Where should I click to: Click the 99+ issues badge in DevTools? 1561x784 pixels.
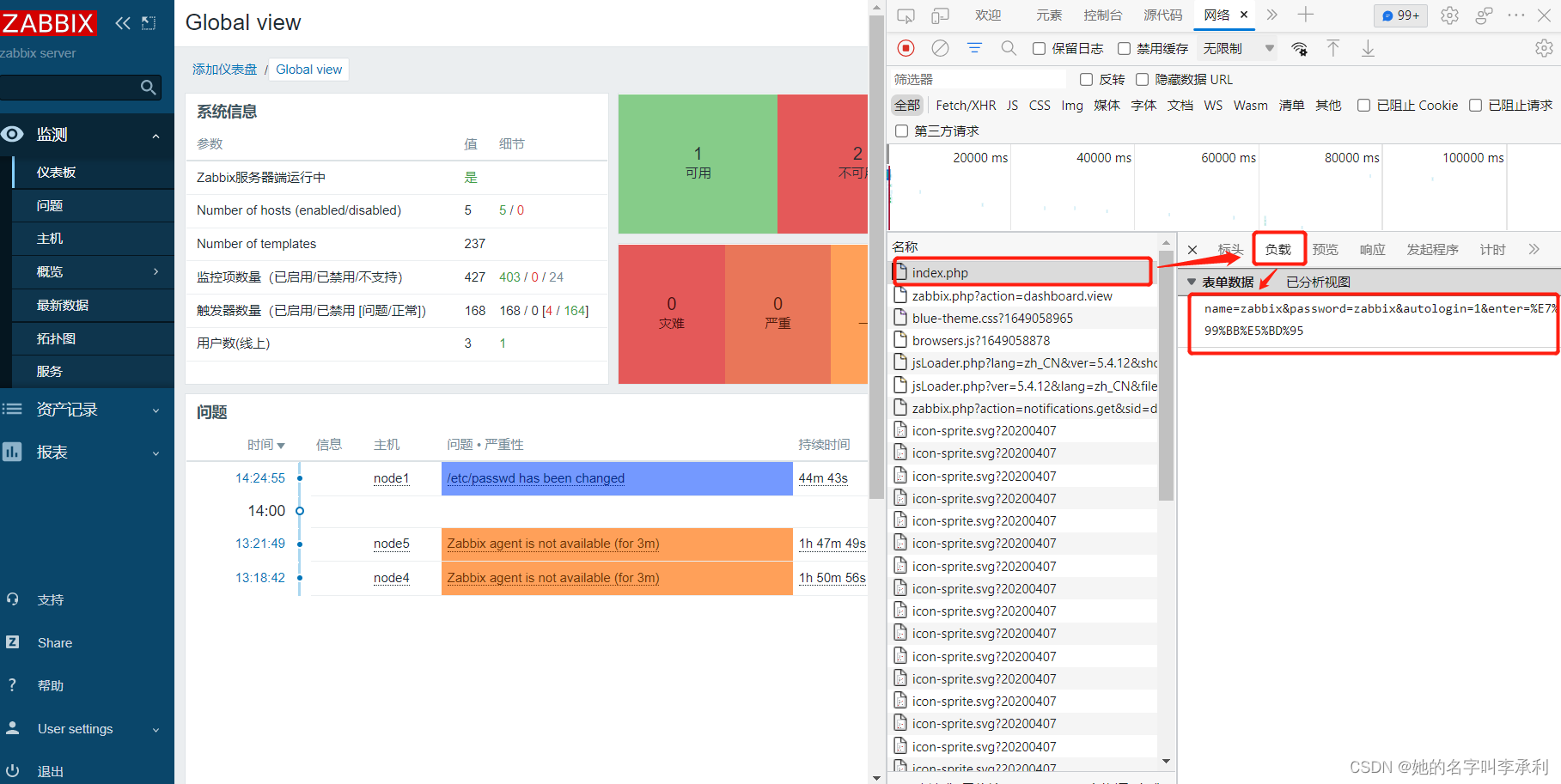click(1400, 15)
